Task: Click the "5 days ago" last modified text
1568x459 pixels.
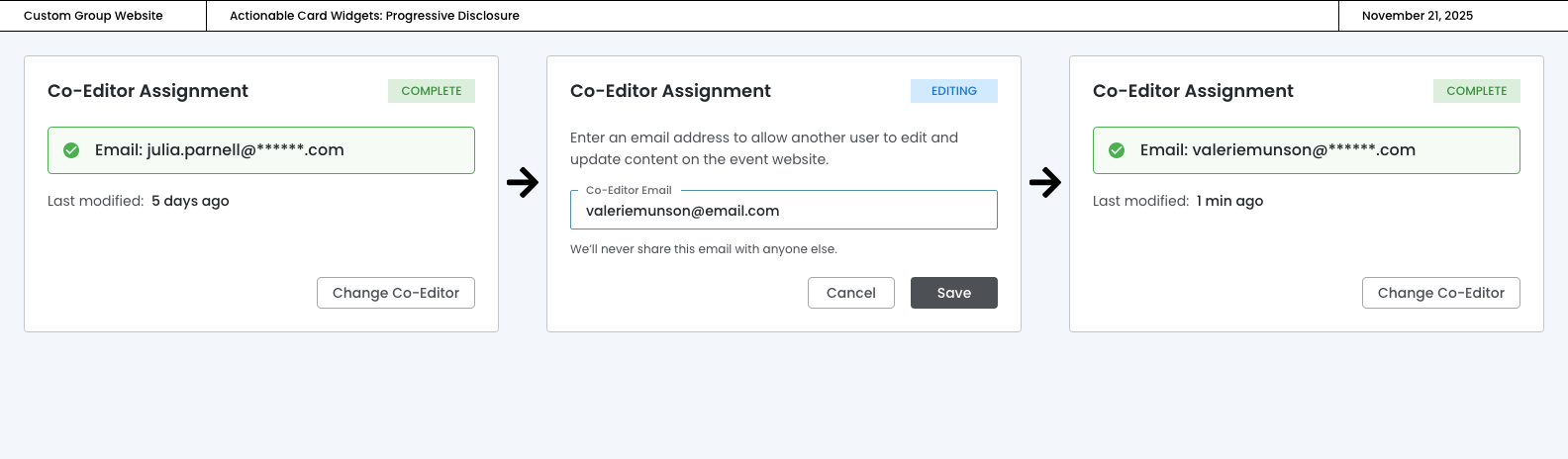Action: pyautogui.click(x=190, y=201)
